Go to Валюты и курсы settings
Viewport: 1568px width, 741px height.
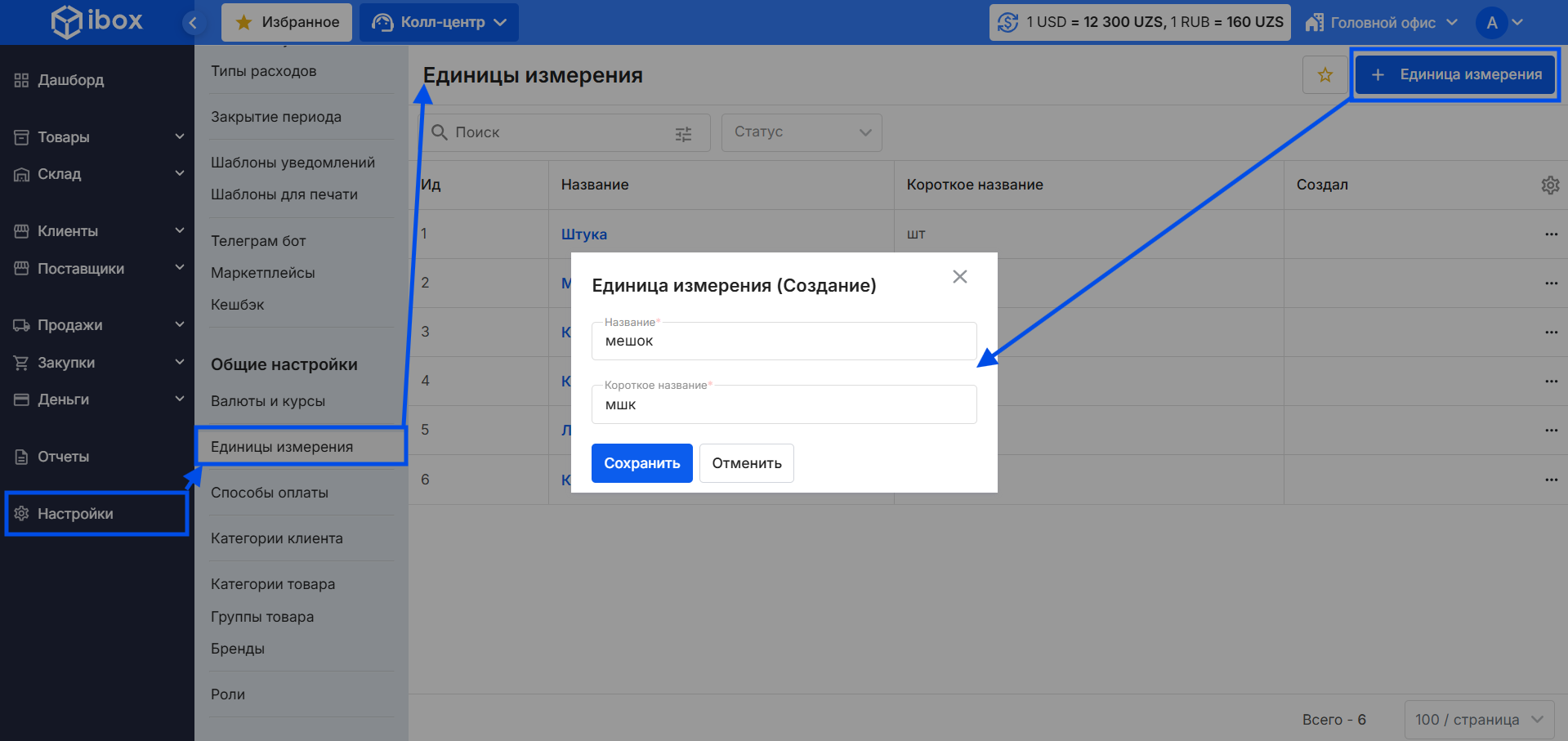(x=268, y=401)
